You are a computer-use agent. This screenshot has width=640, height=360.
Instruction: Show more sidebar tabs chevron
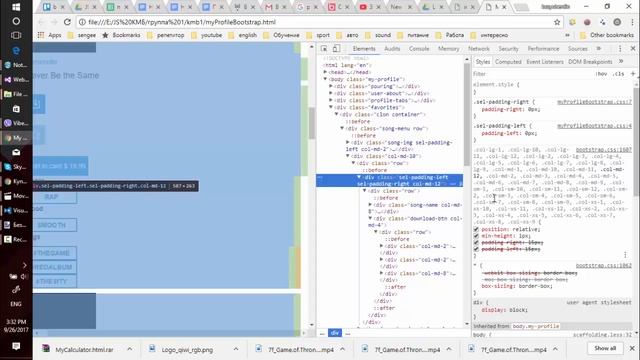(621, 62)
